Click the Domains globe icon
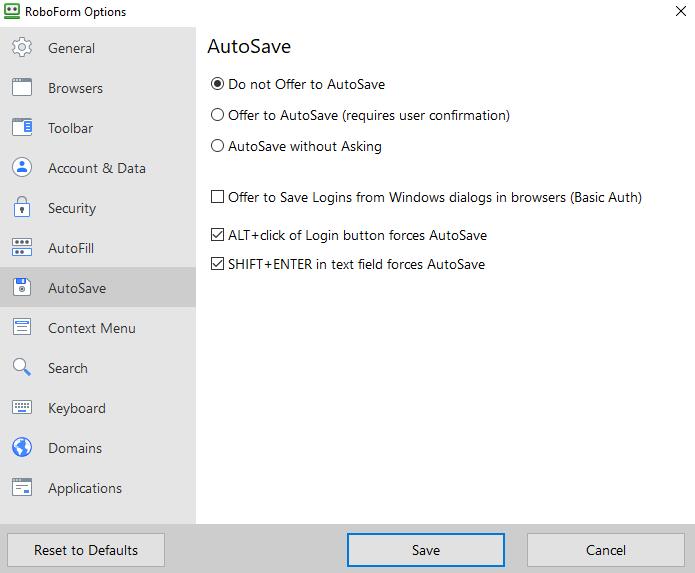The height and width of the screenshot is (573, 695). pos(22,448)
